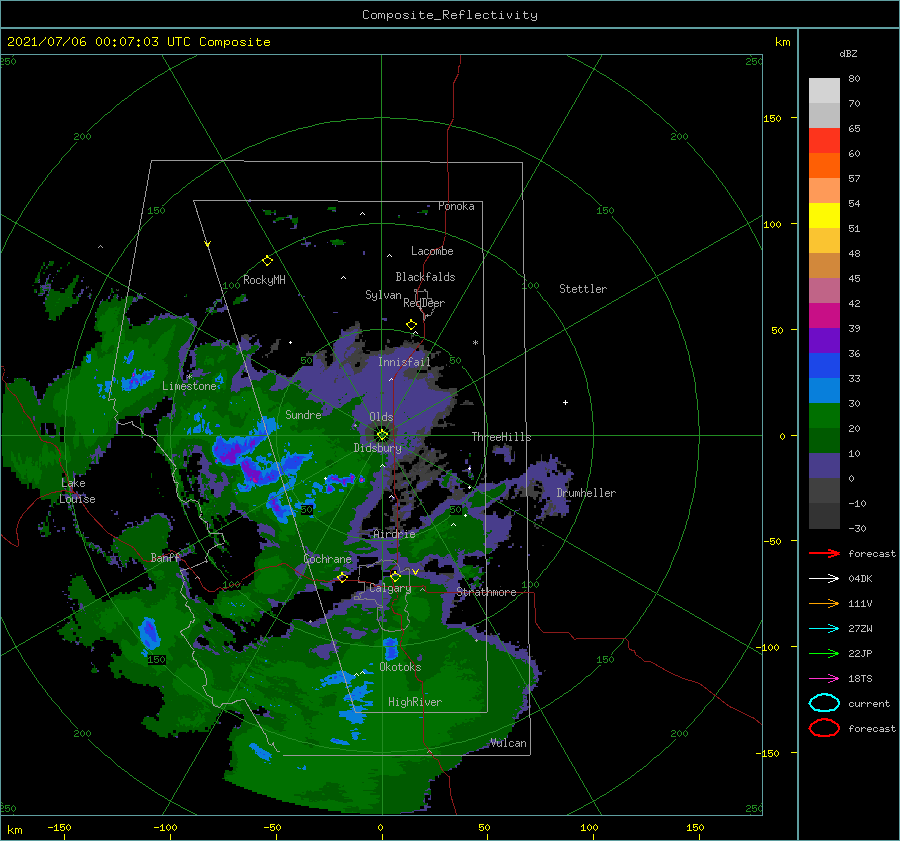
Task: Click the cyan current ellipse icon
Action: (x=824, y=703)
